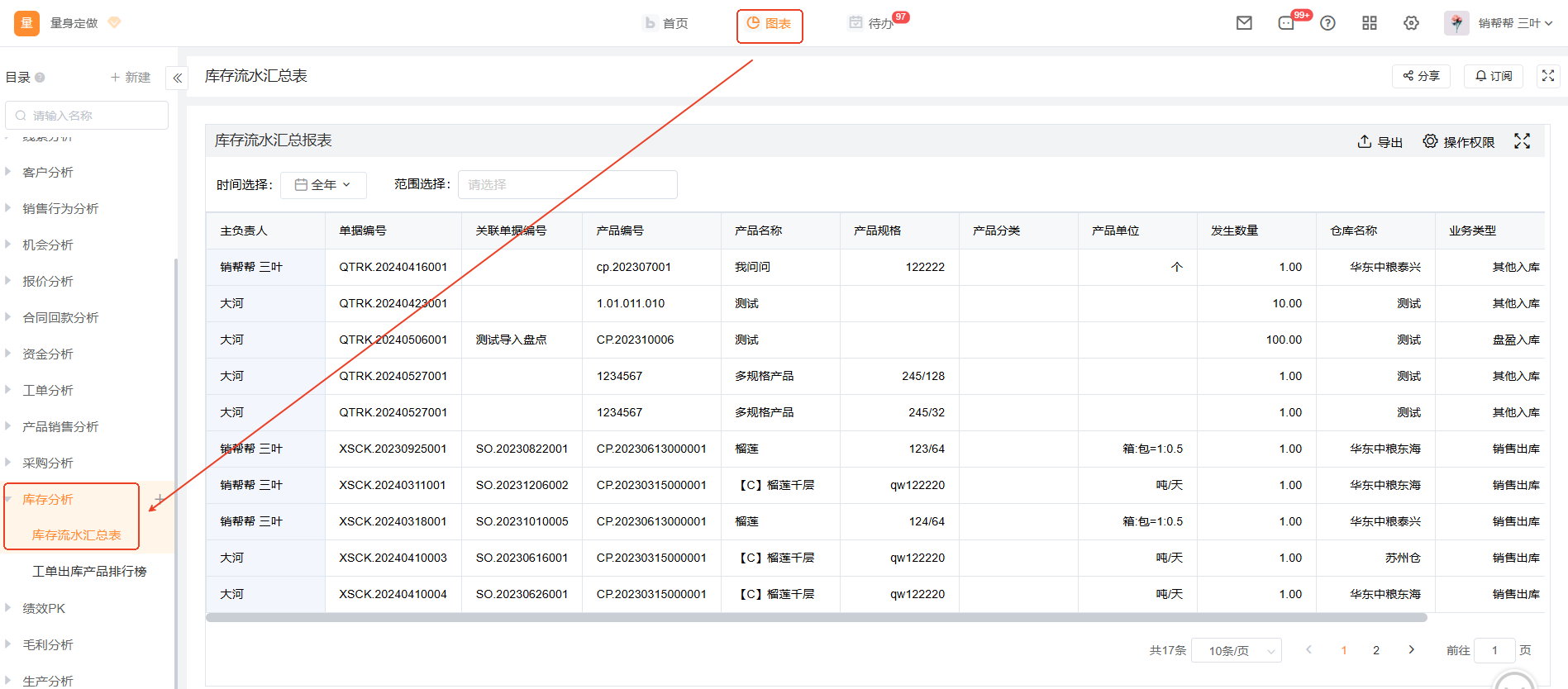Open 操作权限 settings
Image resolution: width=1568 pixels, height=689 pixels.
(1459, 142)
